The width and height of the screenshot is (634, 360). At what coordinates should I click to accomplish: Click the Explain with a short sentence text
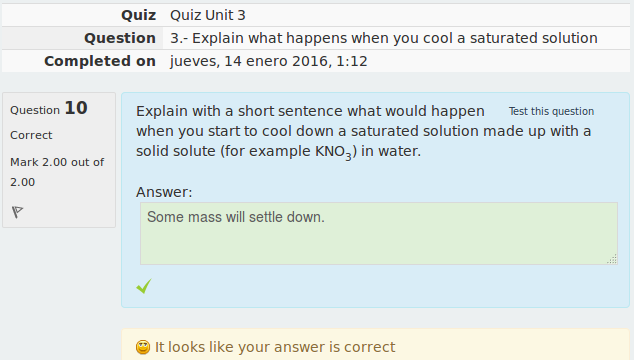(x=310, y=111)
